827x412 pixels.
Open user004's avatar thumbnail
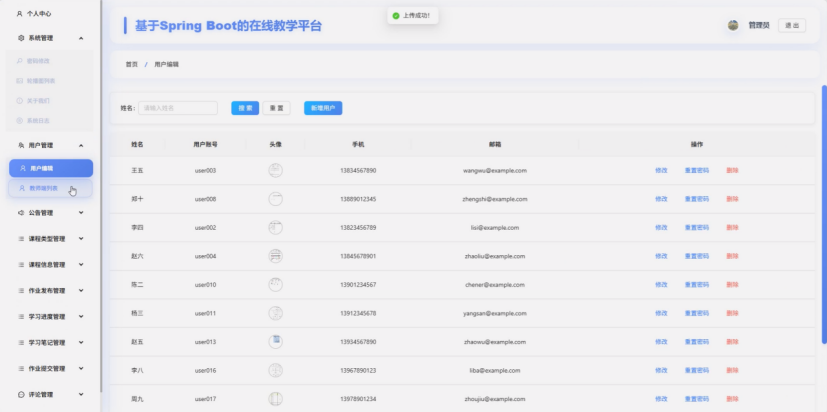click(275, 256)
